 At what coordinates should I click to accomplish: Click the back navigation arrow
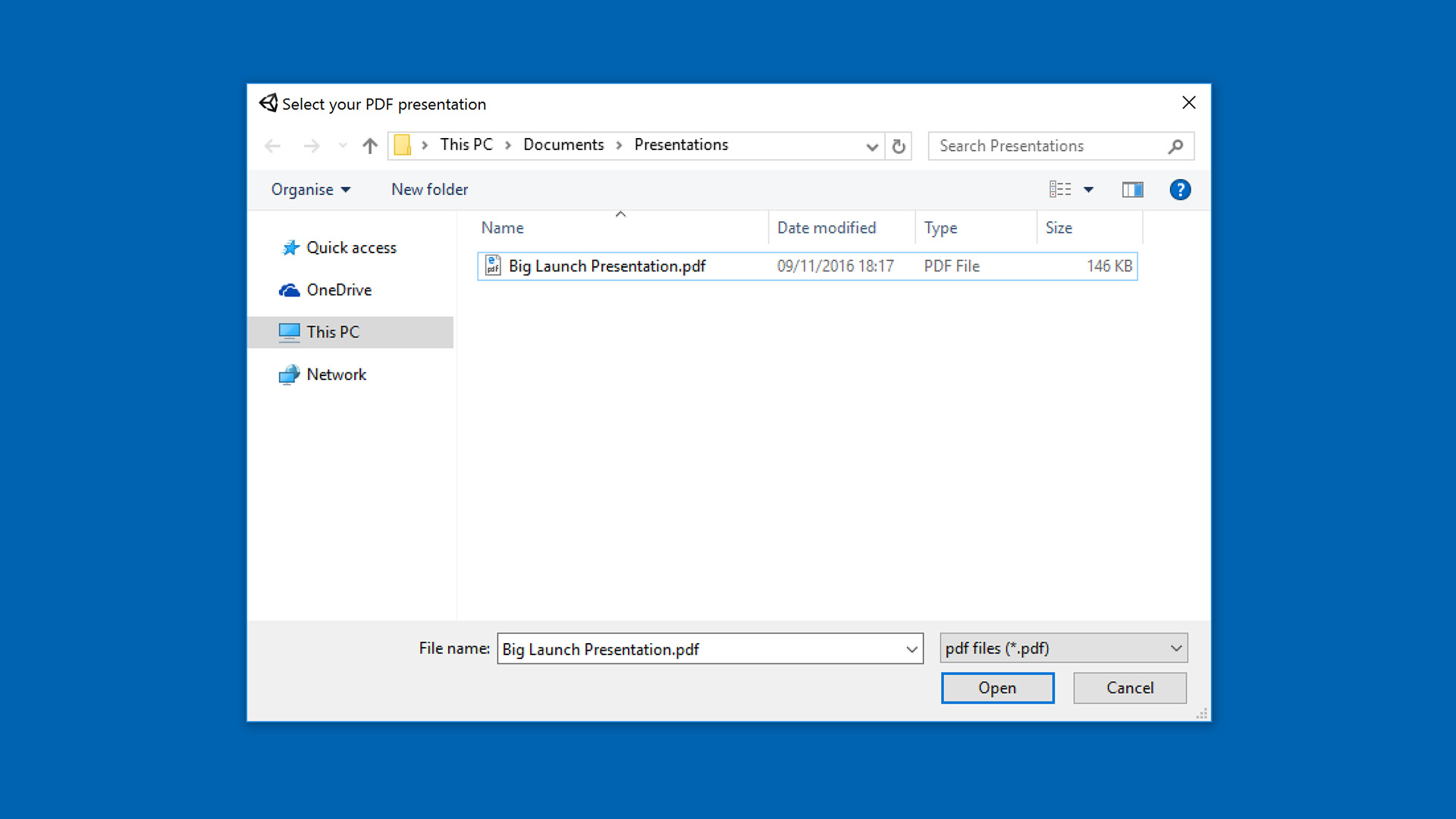coord(273,146)
